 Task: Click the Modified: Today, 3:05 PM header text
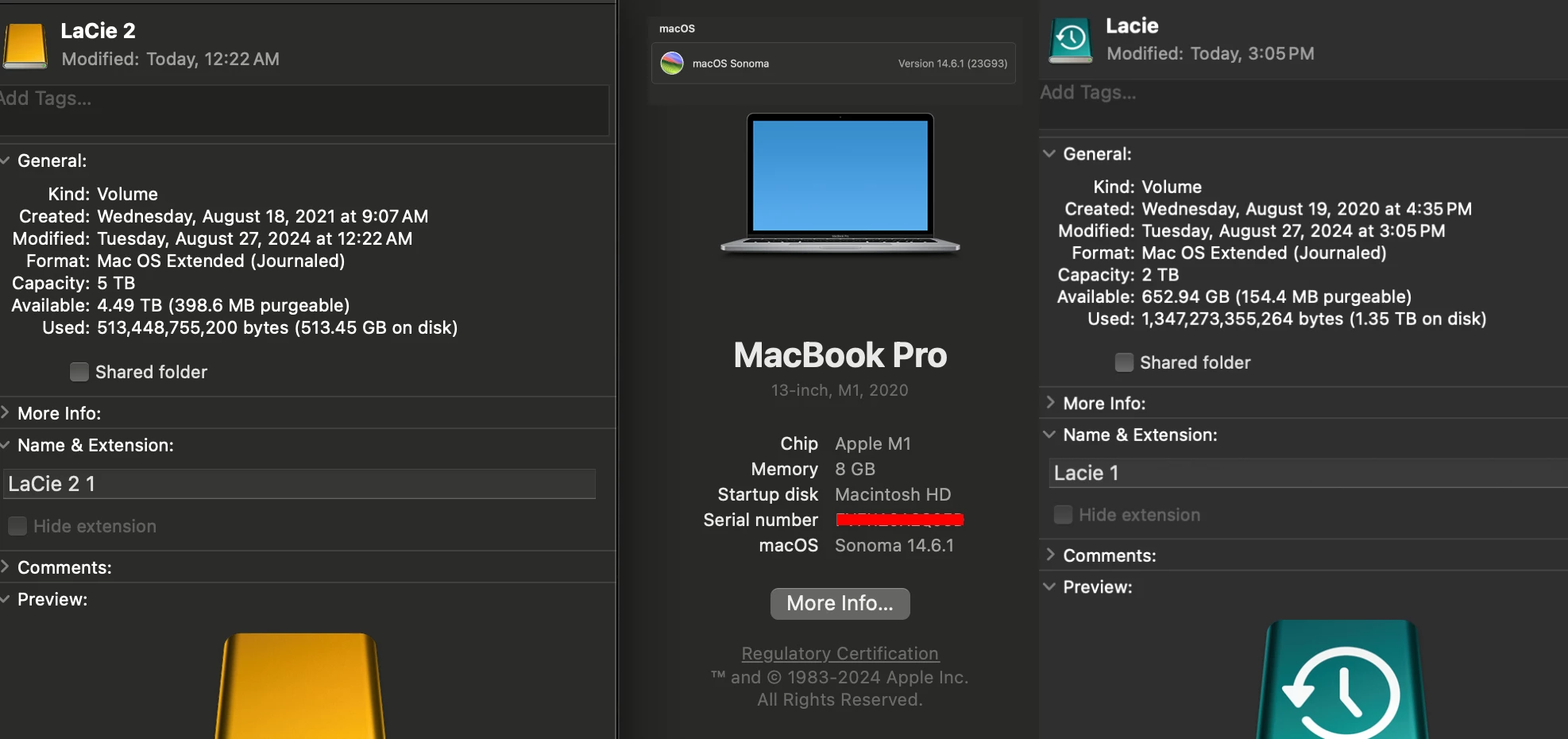[1211, 53]
